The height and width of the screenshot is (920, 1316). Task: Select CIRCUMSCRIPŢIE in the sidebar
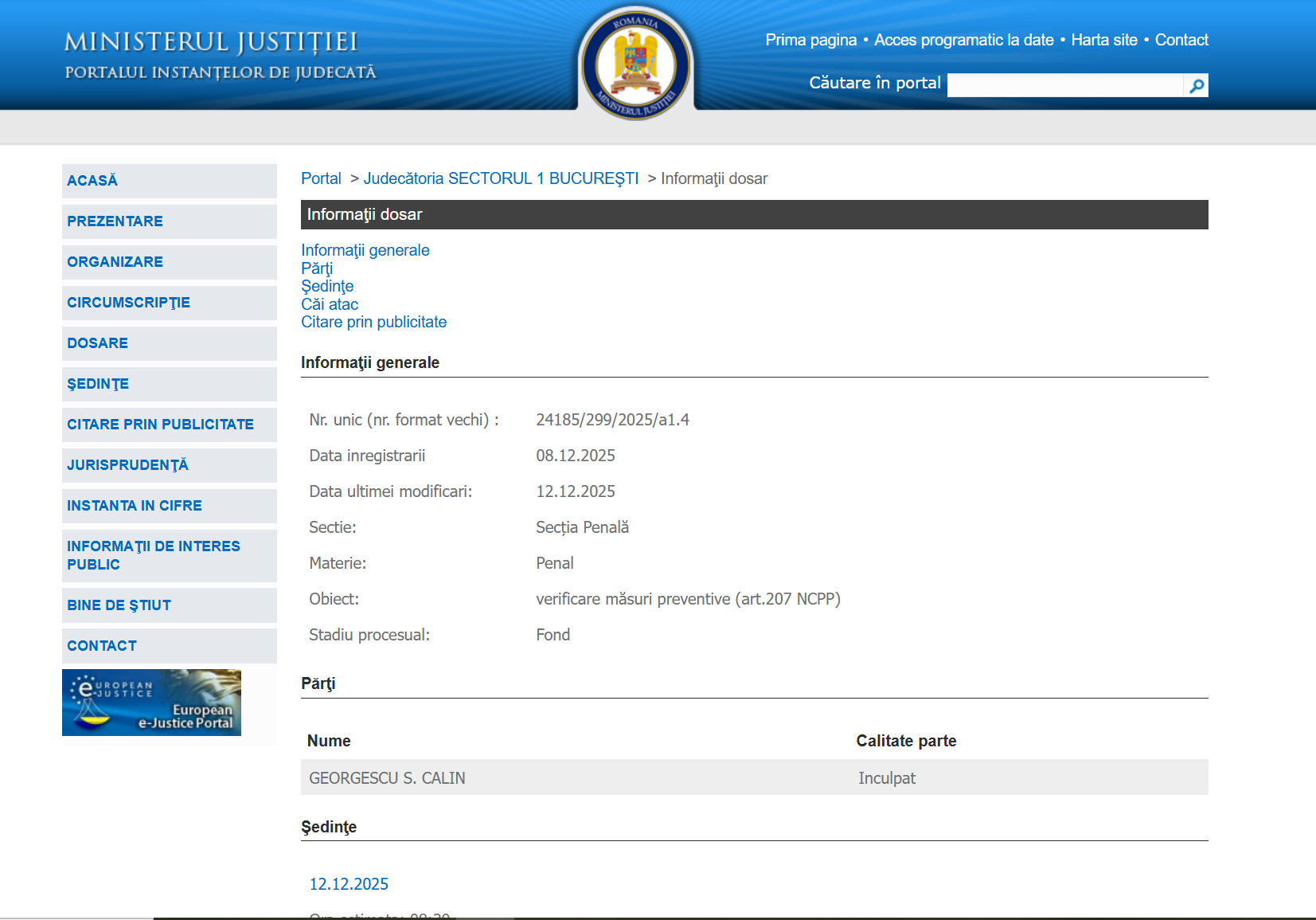click(x=128, y=303)
